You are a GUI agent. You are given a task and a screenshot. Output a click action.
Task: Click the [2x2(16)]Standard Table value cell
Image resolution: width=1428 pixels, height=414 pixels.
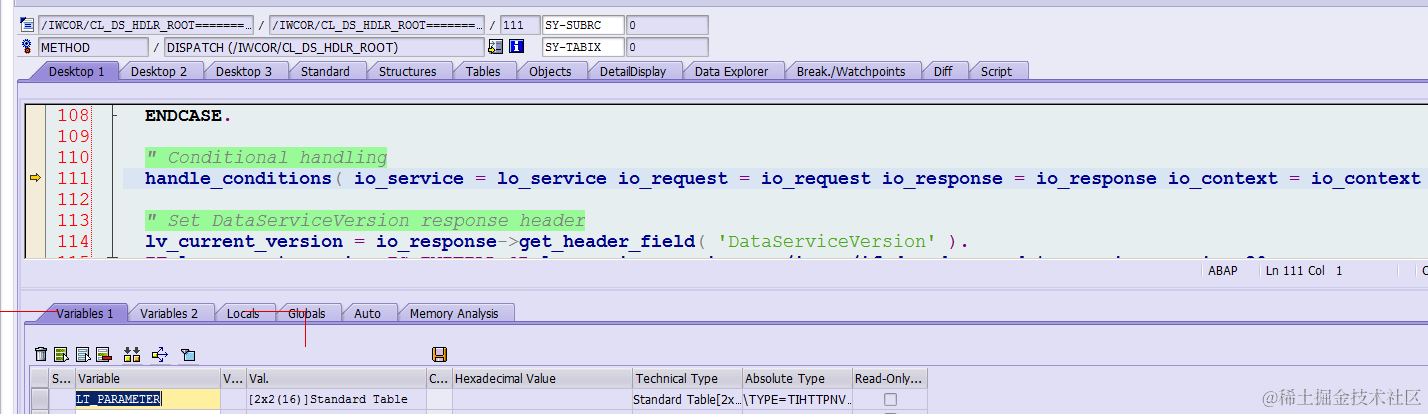(336, 399)
